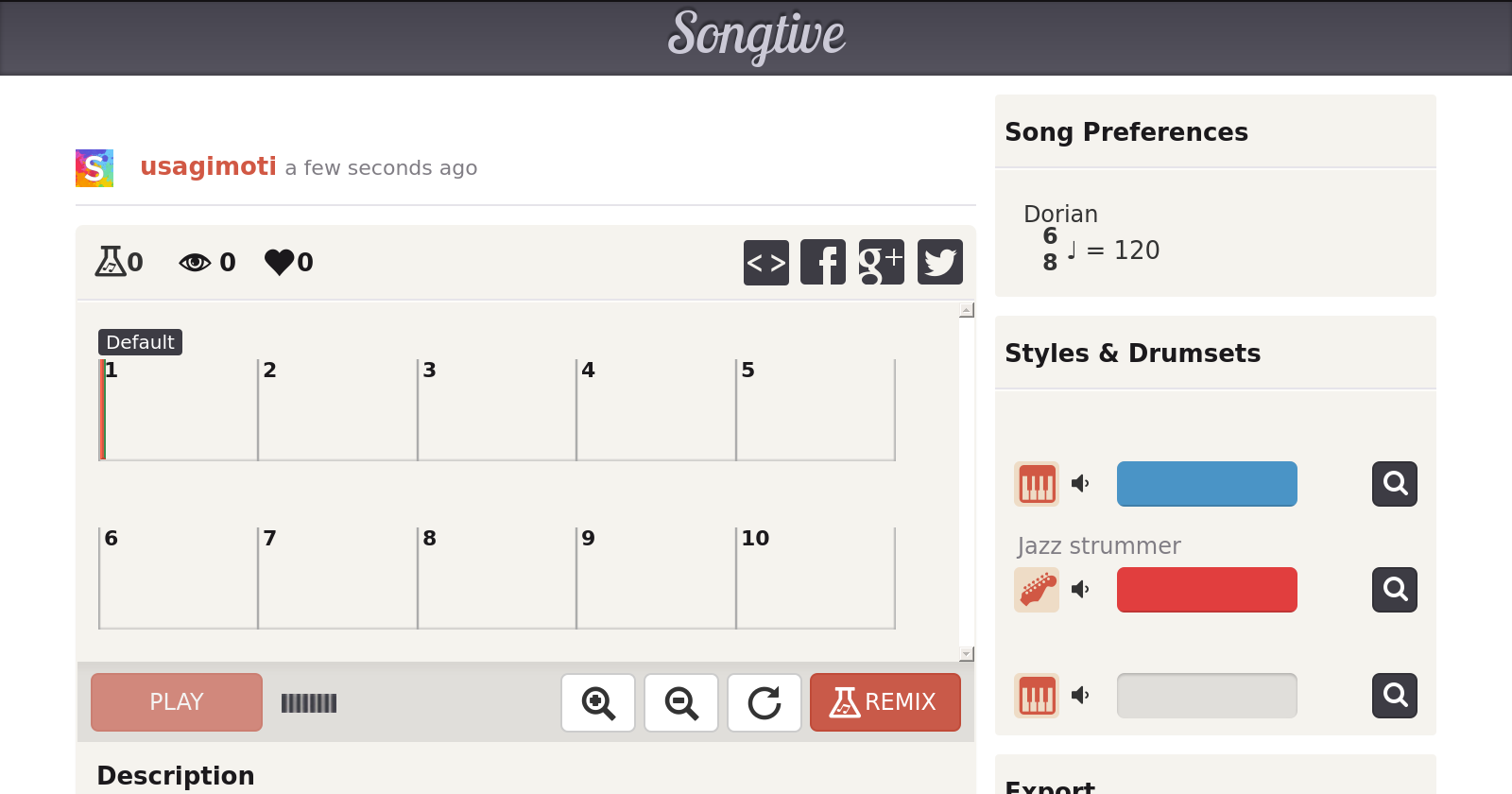The width and height of the screenshot is (1512, 794).
Task: Mute the grey keyboard track speaker
Action: (x=1080, y=696)
